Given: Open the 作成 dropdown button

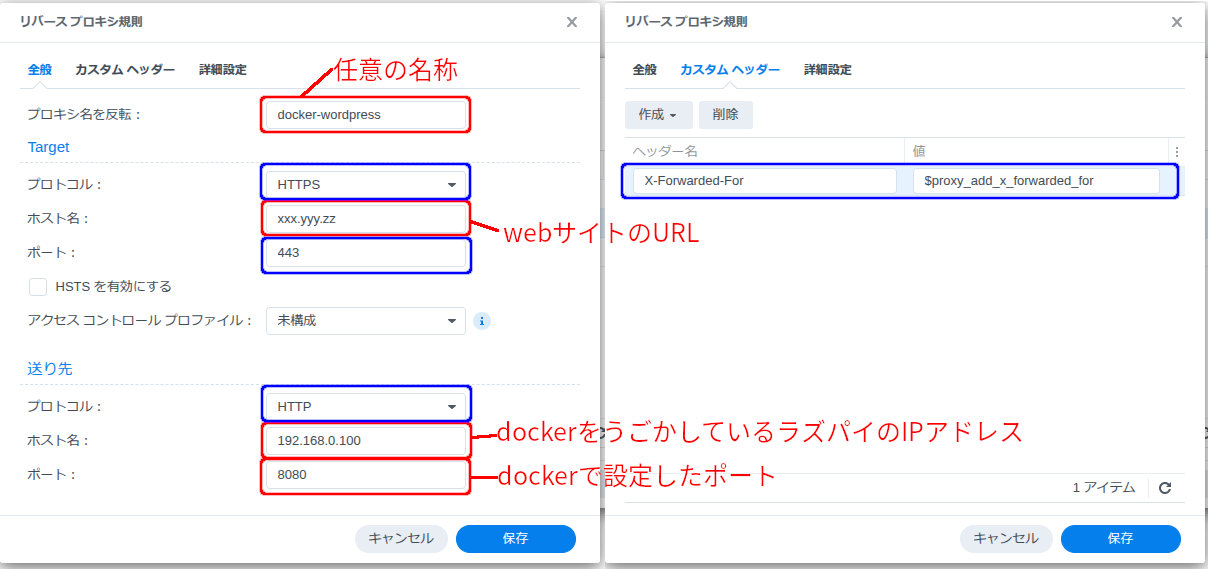Looking at the screenshot, I should [x=658, y=115].
